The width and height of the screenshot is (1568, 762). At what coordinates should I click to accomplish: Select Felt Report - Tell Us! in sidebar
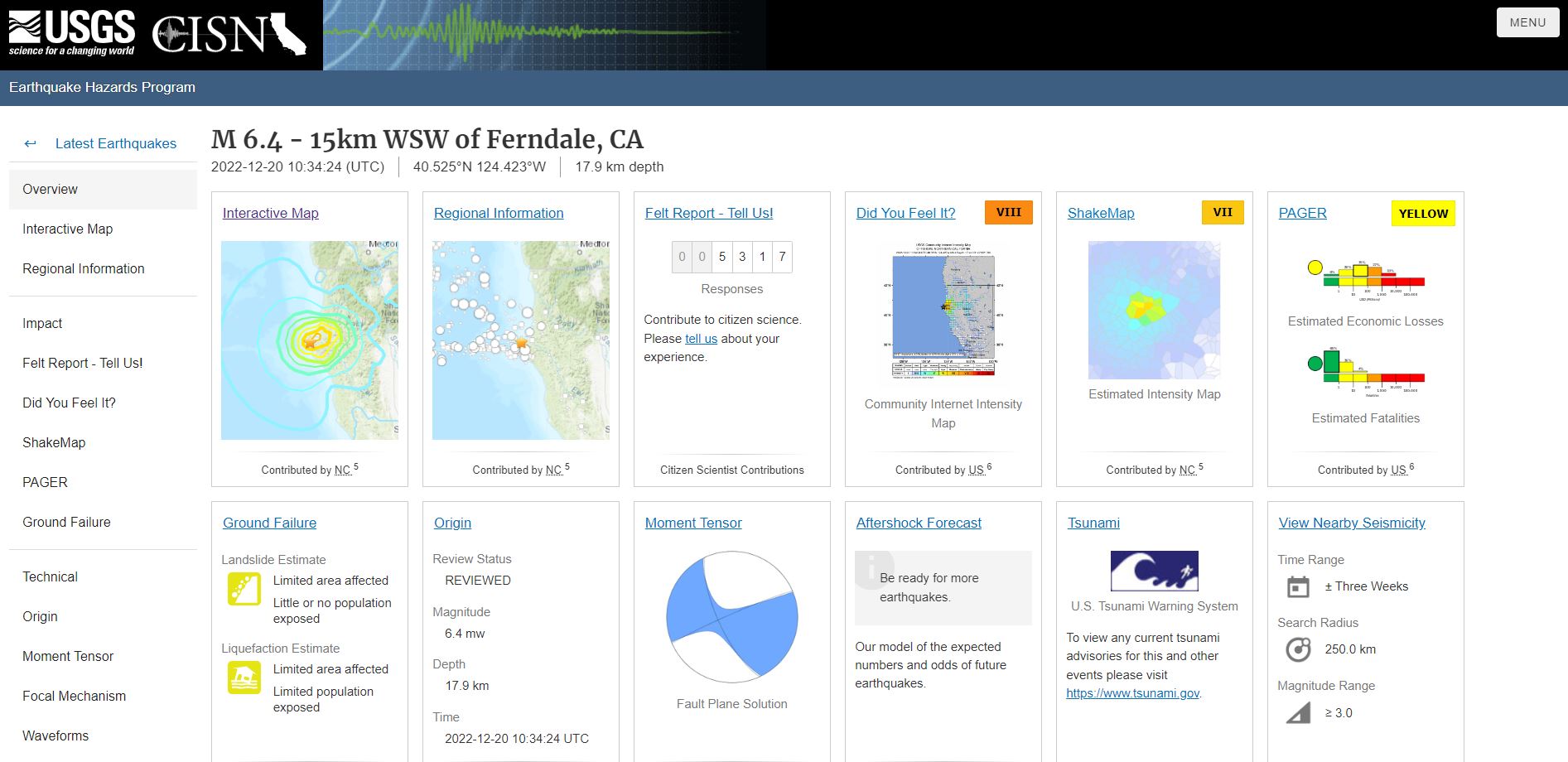(103, 363)
